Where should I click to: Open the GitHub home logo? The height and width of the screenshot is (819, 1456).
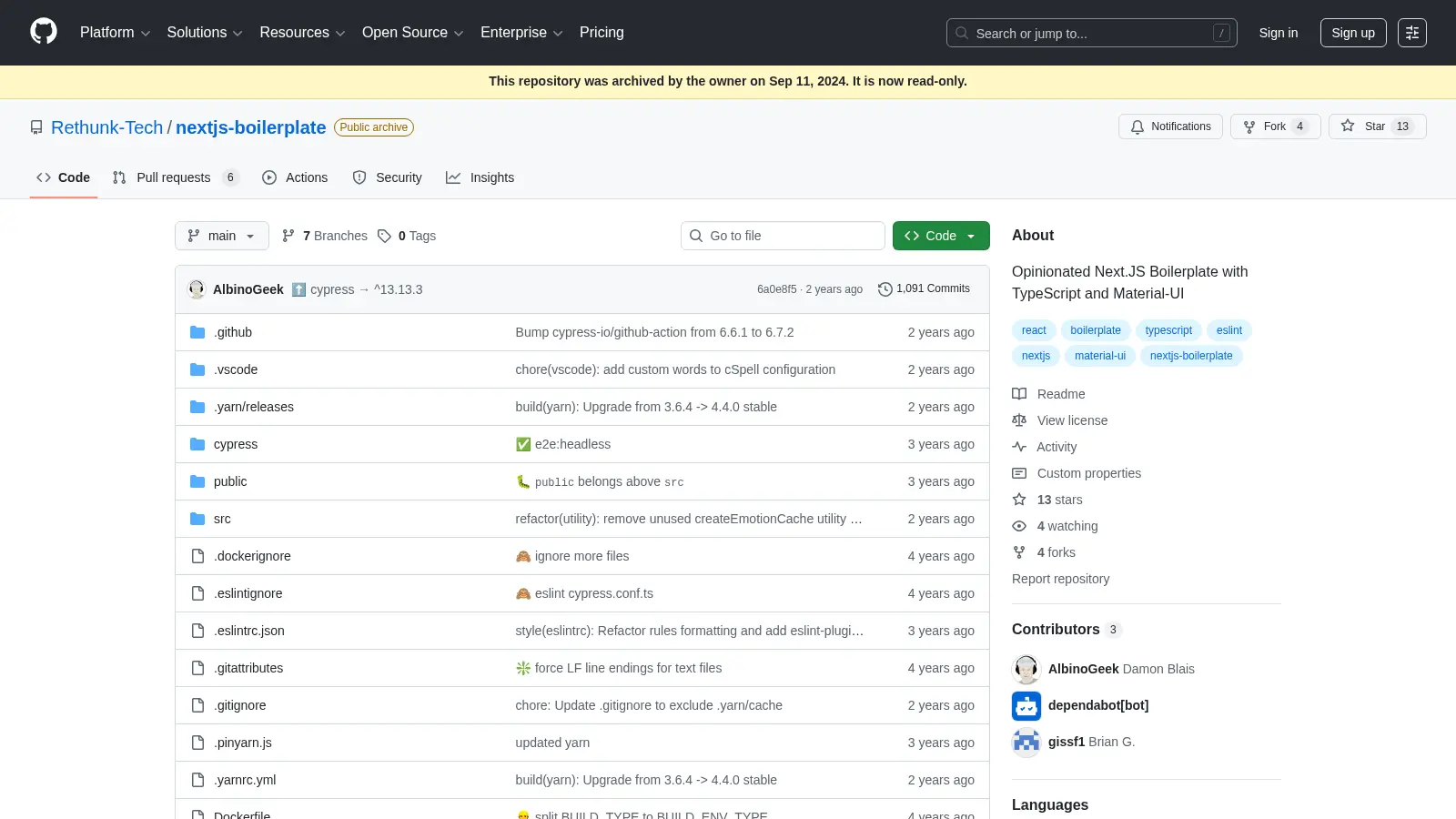pyautogui.click(x=44, y=32)
